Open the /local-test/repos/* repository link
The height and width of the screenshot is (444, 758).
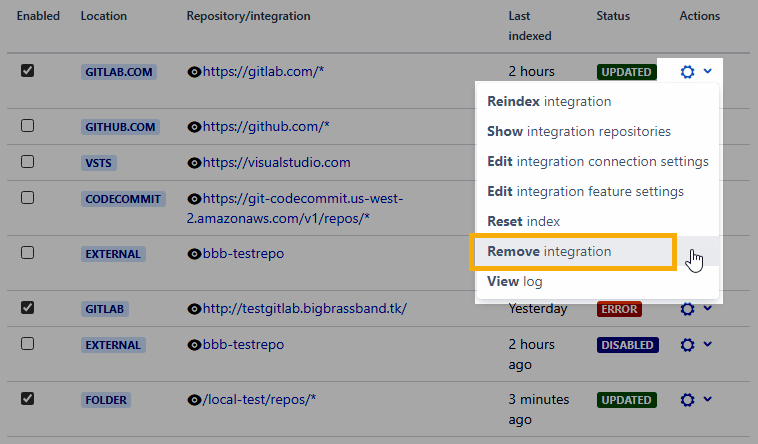coord(259,400)
